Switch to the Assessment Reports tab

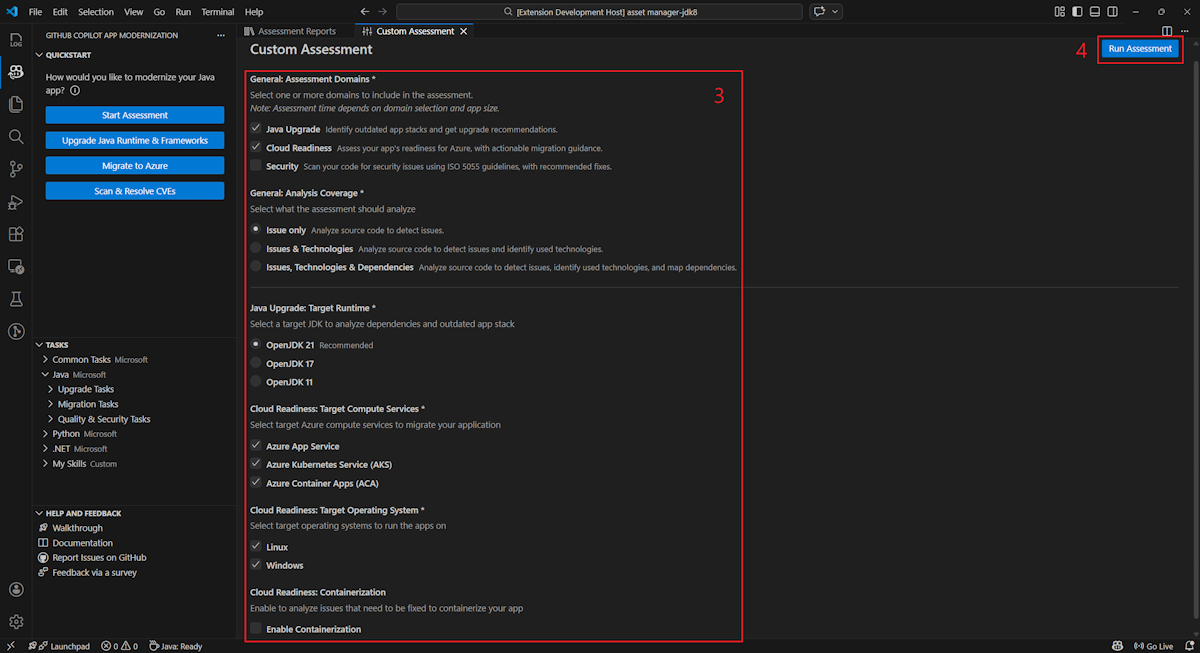(296, 31)
